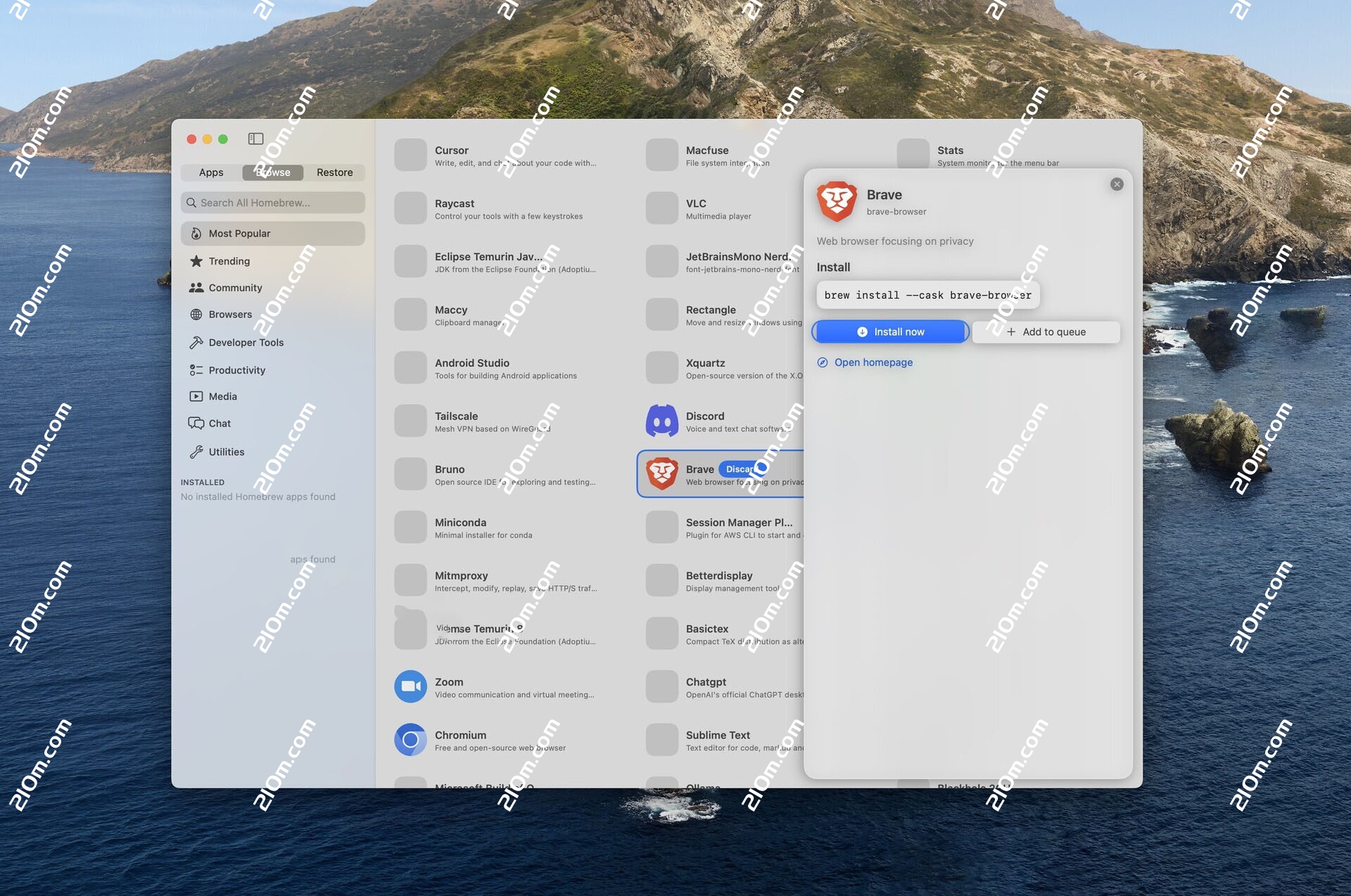Click the Productivity list icon

pyautogui.click(x=196, y=370)
